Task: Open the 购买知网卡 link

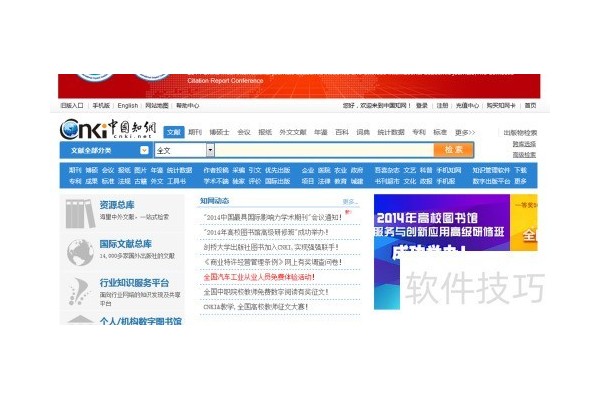Action: (501, 105)
